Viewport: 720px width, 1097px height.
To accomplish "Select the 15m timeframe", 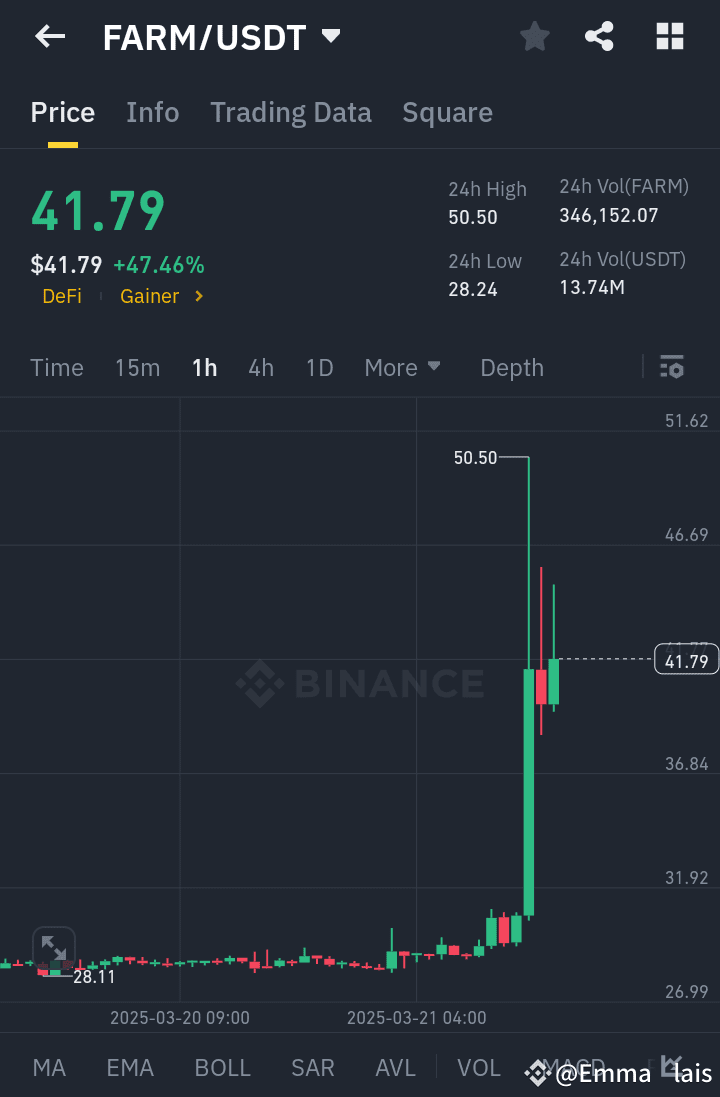I will tap(137, 368).
